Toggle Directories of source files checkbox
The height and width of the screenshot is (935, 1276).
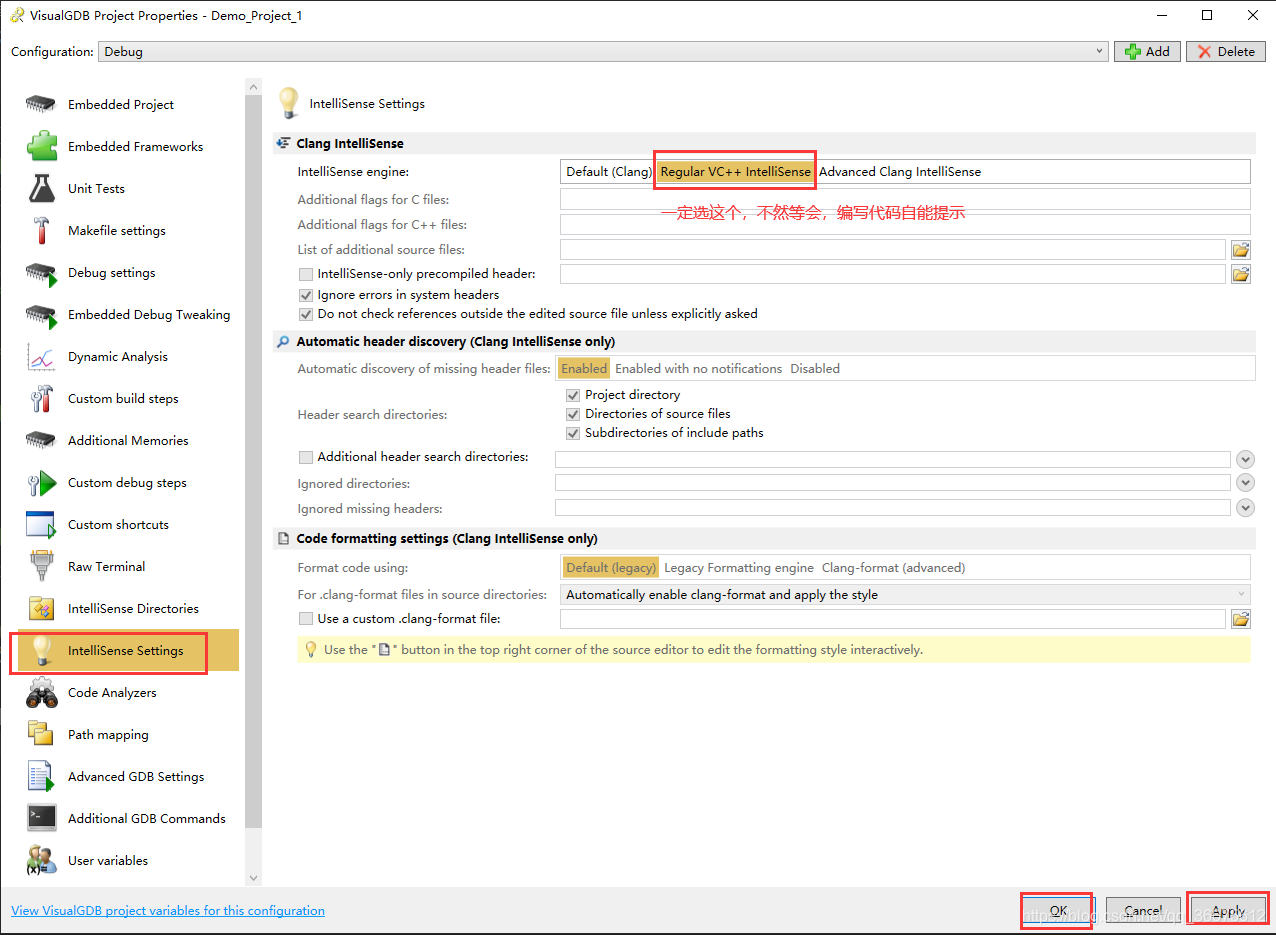[x=573, y=414]
